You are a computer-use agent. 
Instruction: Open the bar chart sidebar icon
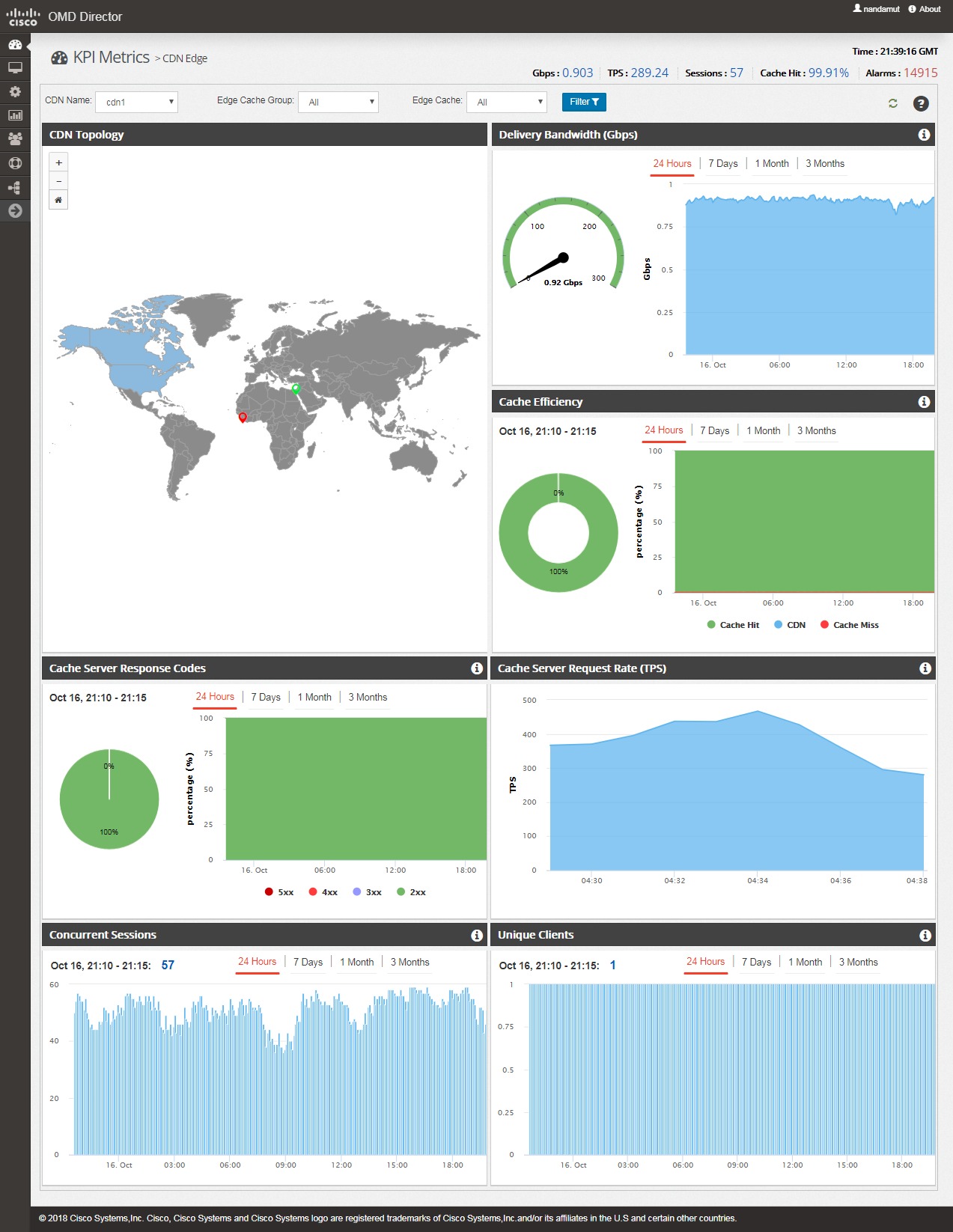coord(15,115)
